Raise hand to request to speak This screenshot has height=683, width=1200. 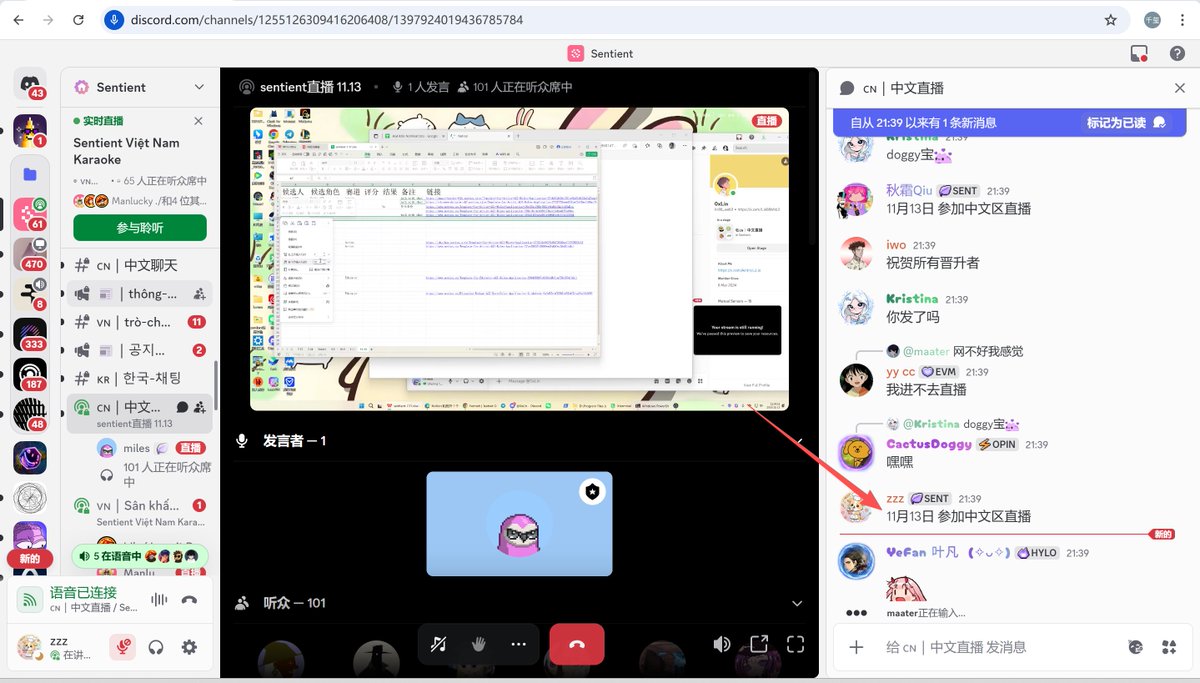tap(478, 644)
